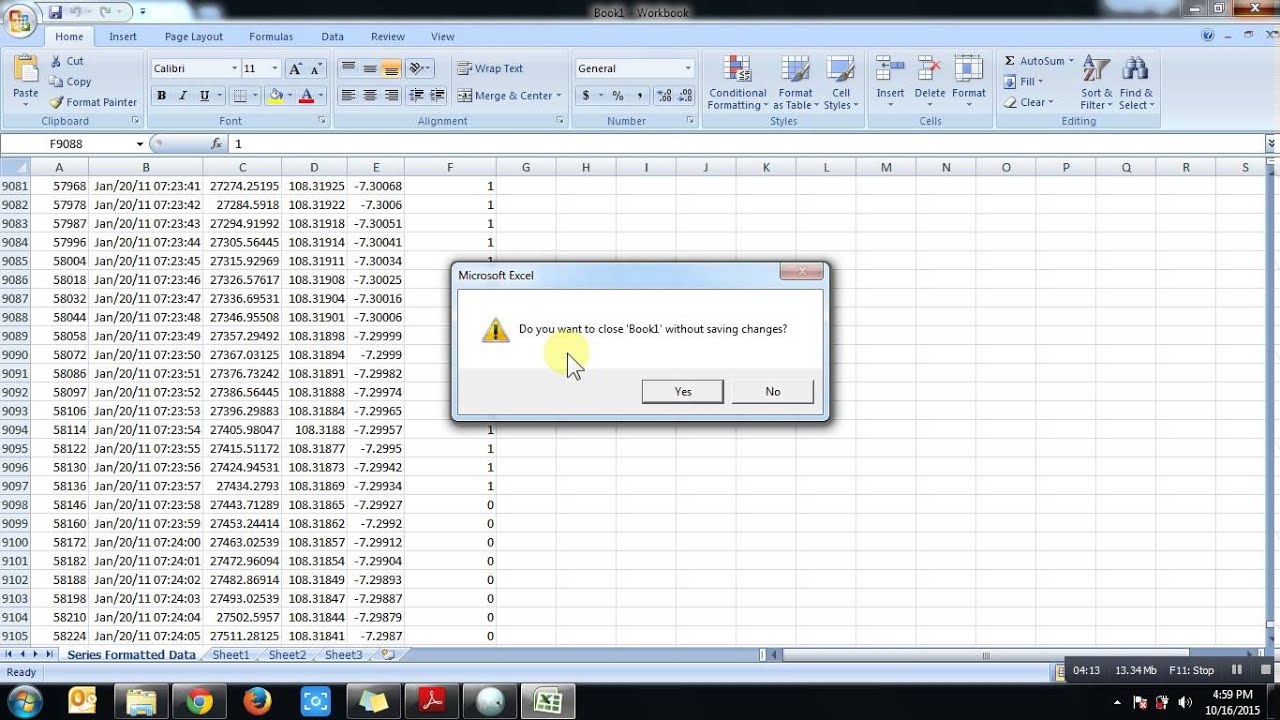1280x720 pixels.
Task: Toggle bottom align button
Action: pos(391,69)
